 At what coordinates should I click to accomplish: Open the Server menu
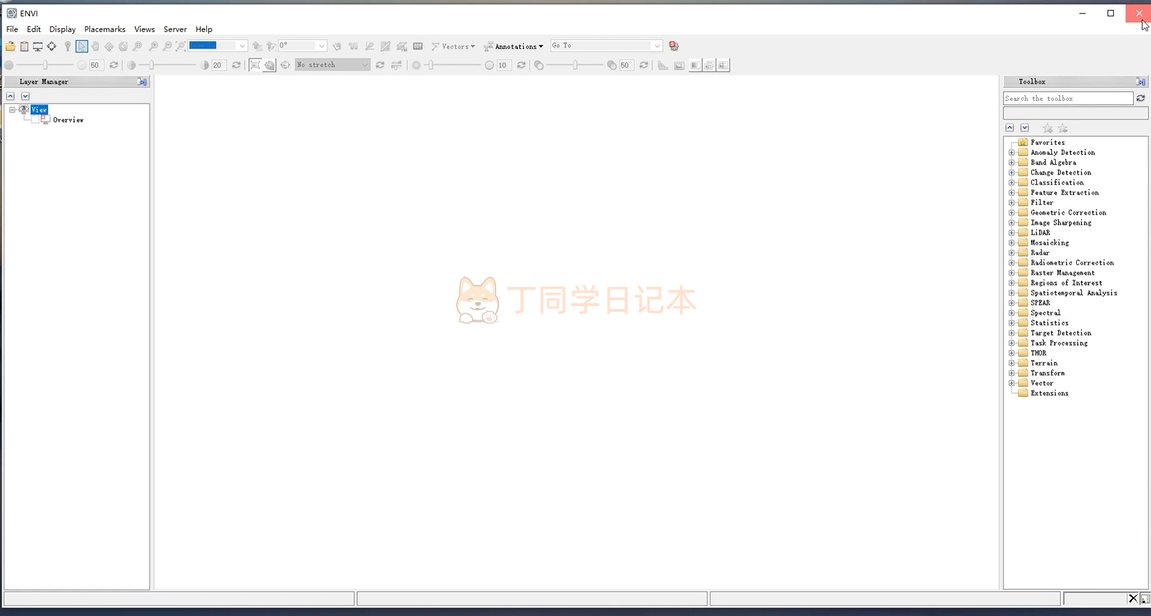[175, 29]
